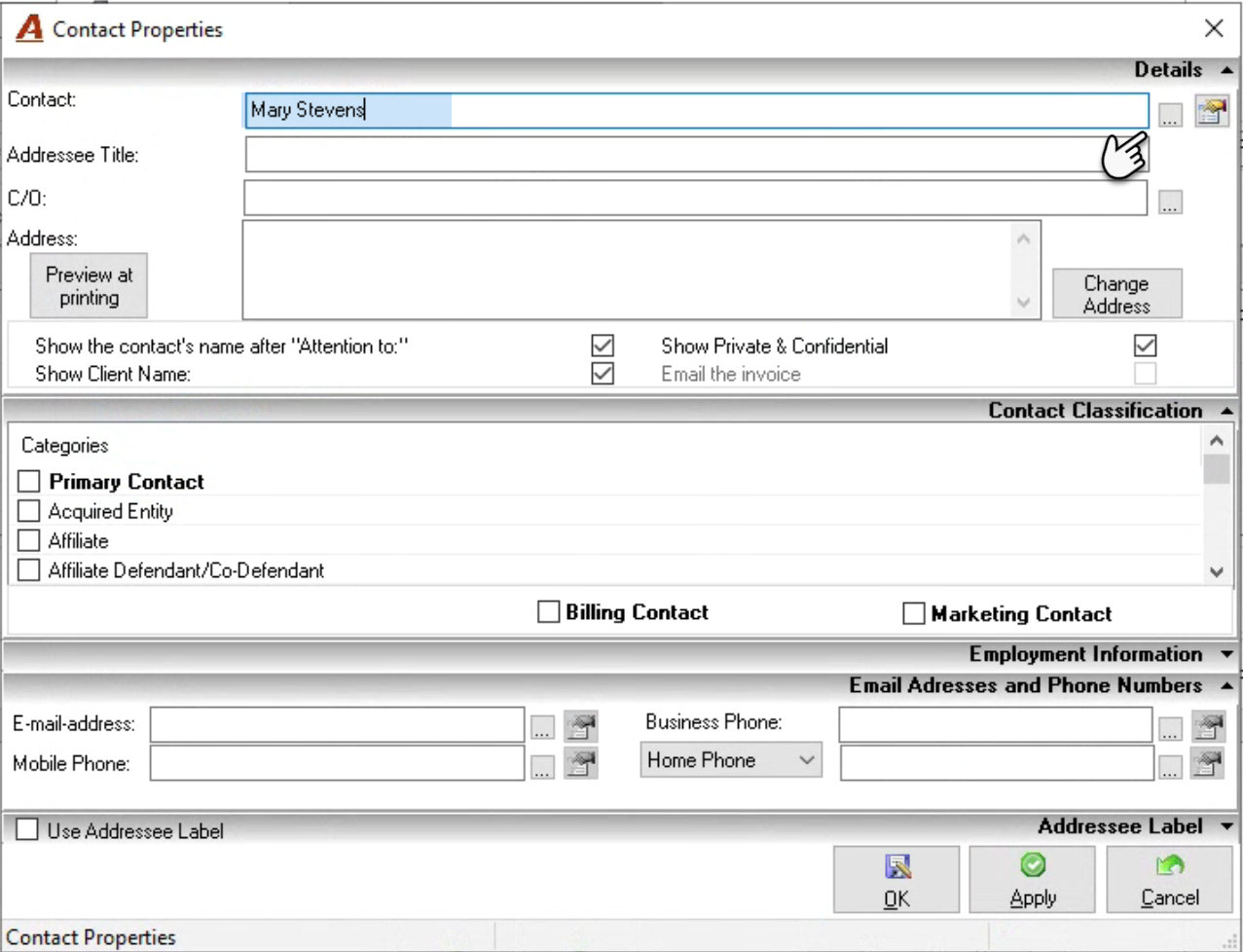Image resolution: width=1243 pixels, height=952 pixels.
Task: Click into the C/O input field
Action: coord(696,198)
